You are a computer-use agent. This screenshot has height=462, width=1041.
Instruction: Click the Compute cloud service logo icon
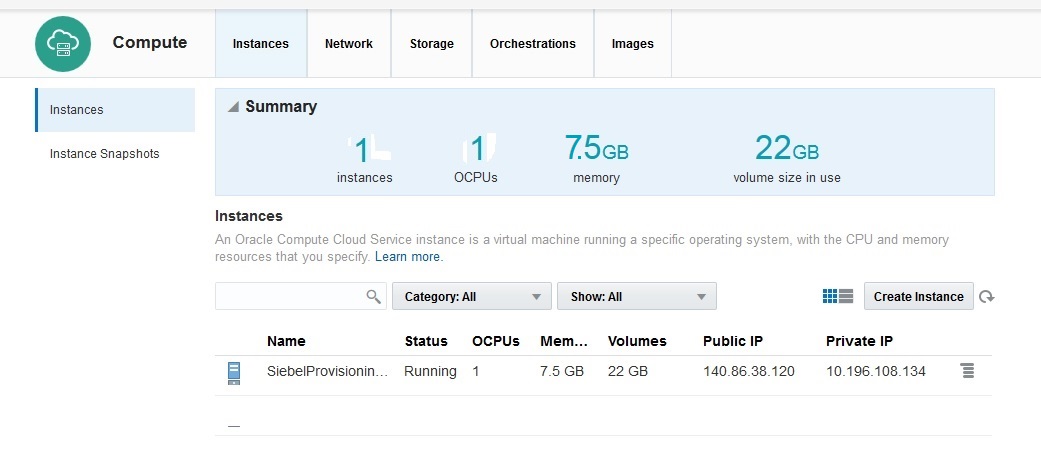(x=63, y=44)
